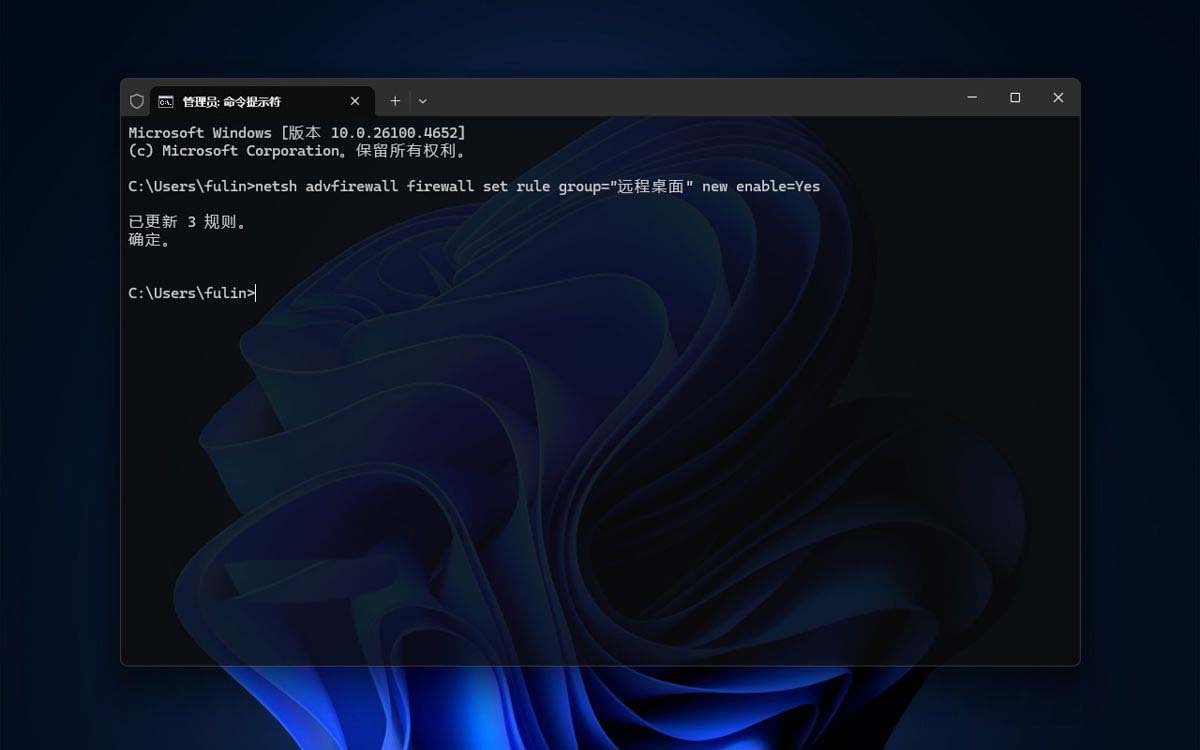Screen dimensions: 1200x750
Task: Maximize the terminal window
Action: (1015, 98)
